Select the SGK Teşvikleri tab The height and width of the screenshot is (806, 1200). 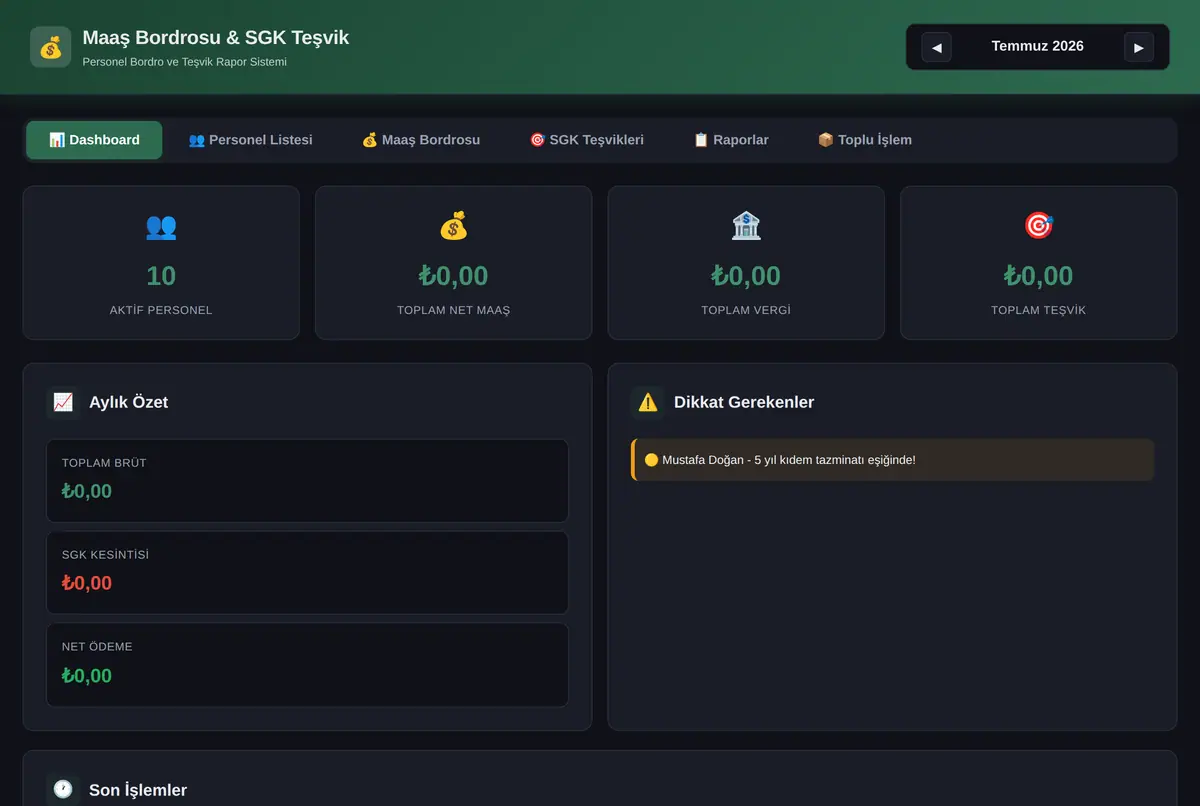(587, 140)
